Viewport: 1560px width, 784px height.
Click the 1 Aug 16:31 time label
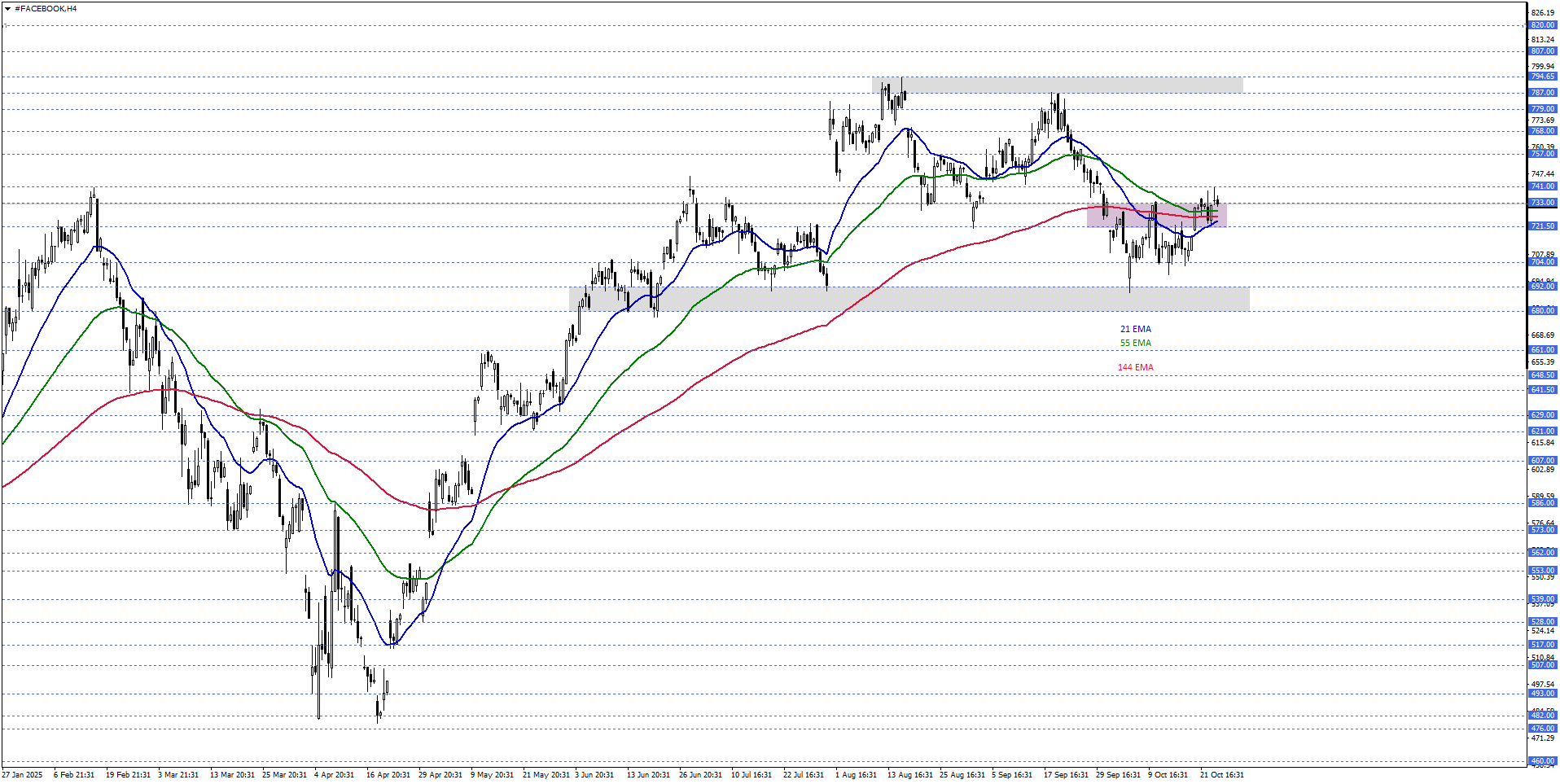(x=856, y=775)
